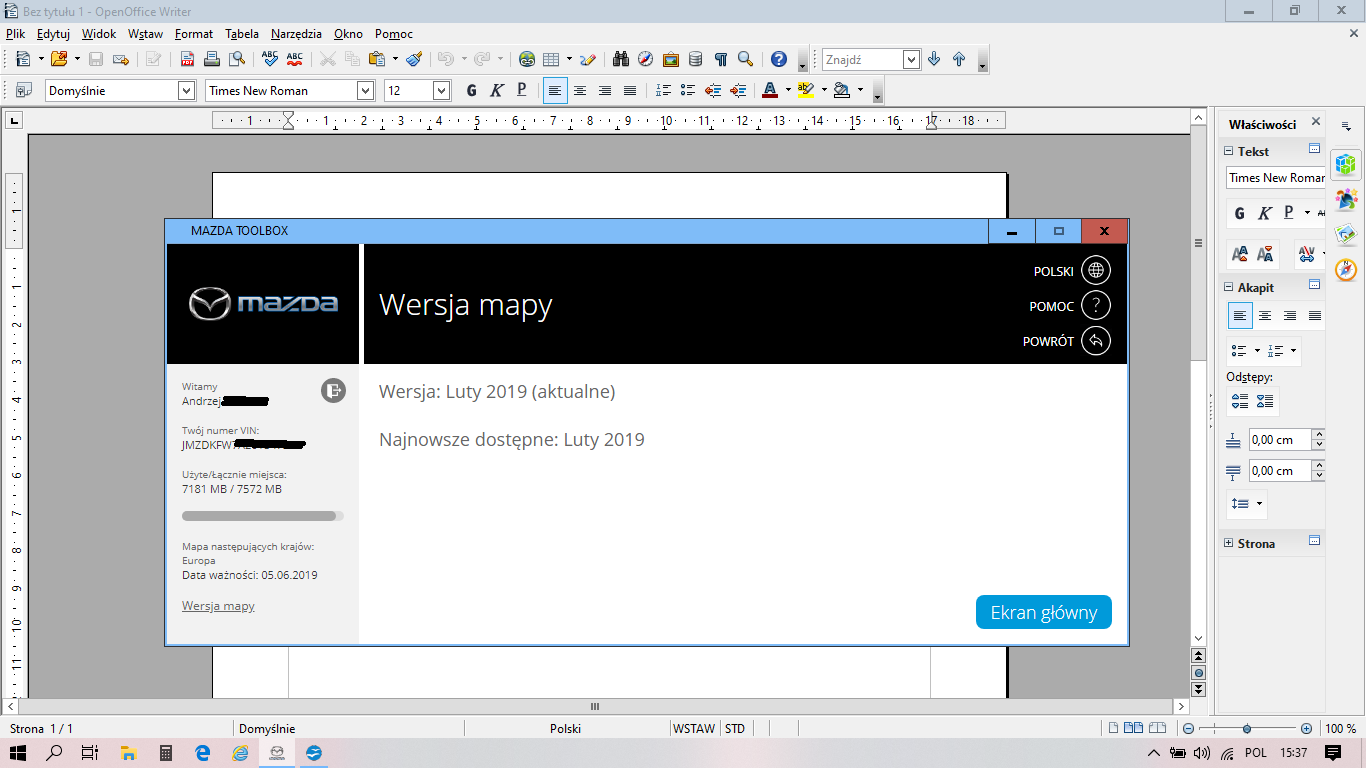
Task: Toggle italic (K) in formatting toolbar
Action: (x=496, y=91)
